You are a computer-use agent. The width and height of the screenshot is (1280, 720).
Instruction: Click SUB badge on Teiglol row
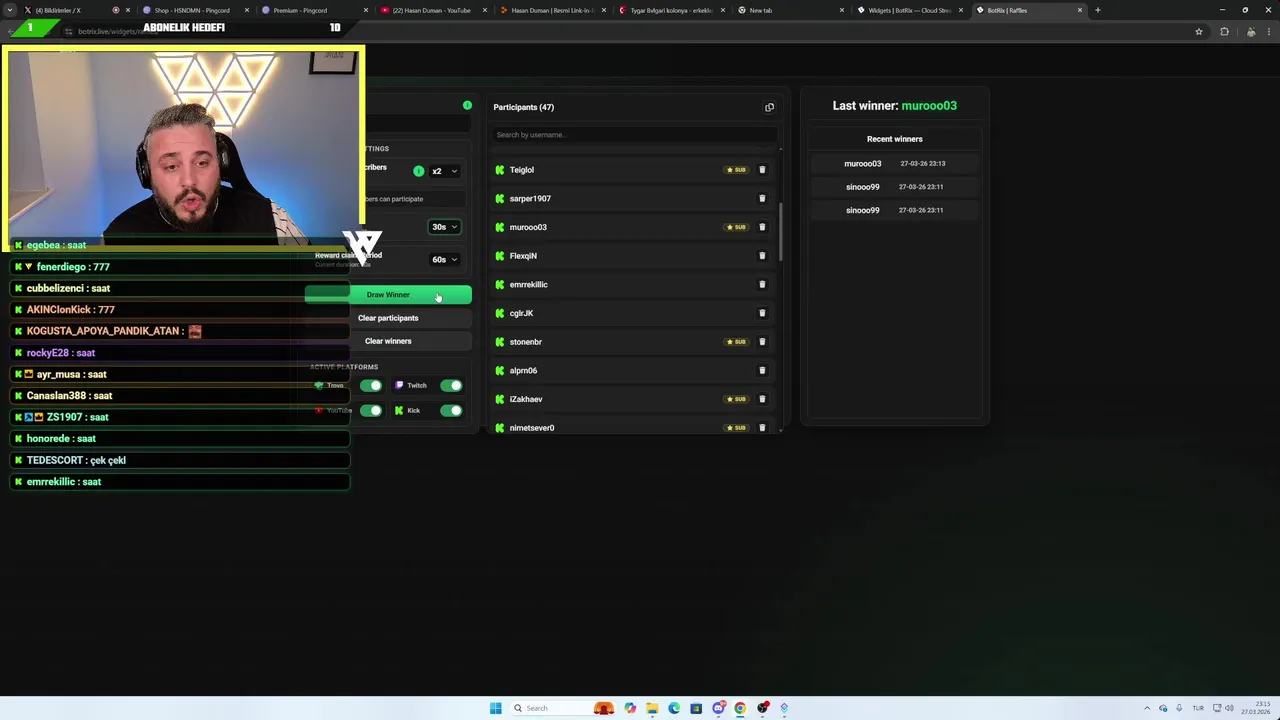click(x=736, y=170)
